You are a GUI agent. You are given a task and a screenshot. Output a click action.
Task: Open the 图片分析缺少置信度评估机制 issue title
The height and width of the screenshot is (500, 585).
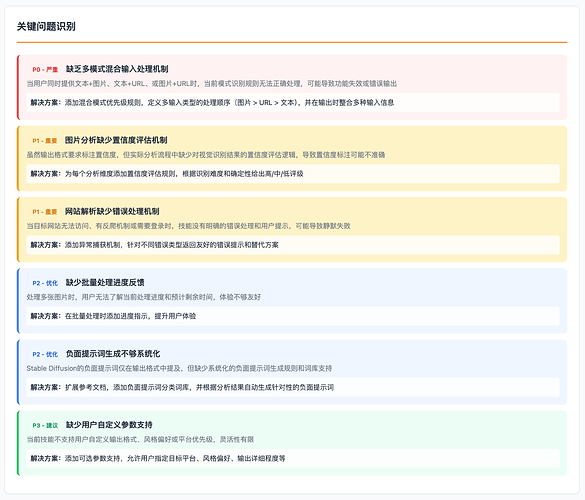click(x=116, y=140)
